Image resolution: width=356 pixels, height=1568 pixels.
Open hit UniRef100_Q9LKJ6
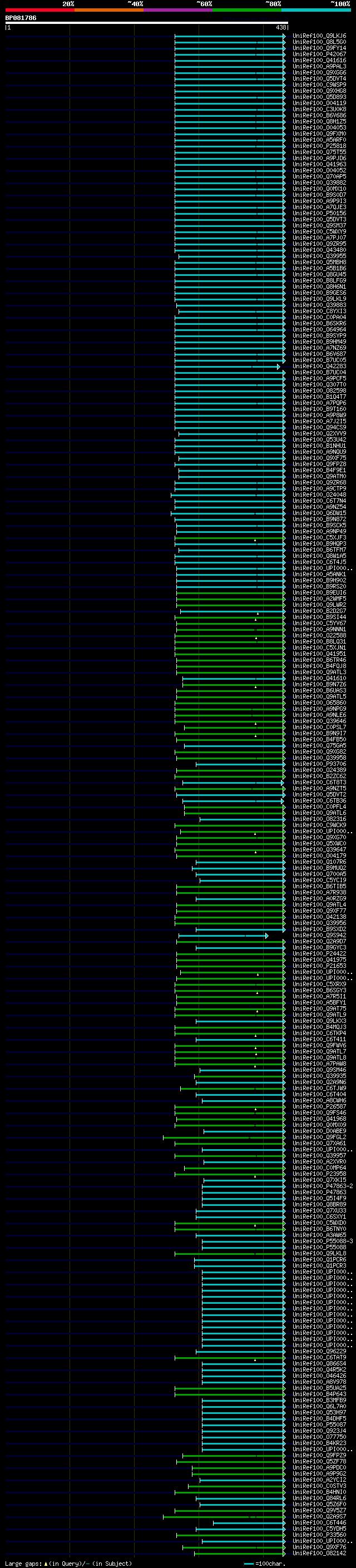319,36
